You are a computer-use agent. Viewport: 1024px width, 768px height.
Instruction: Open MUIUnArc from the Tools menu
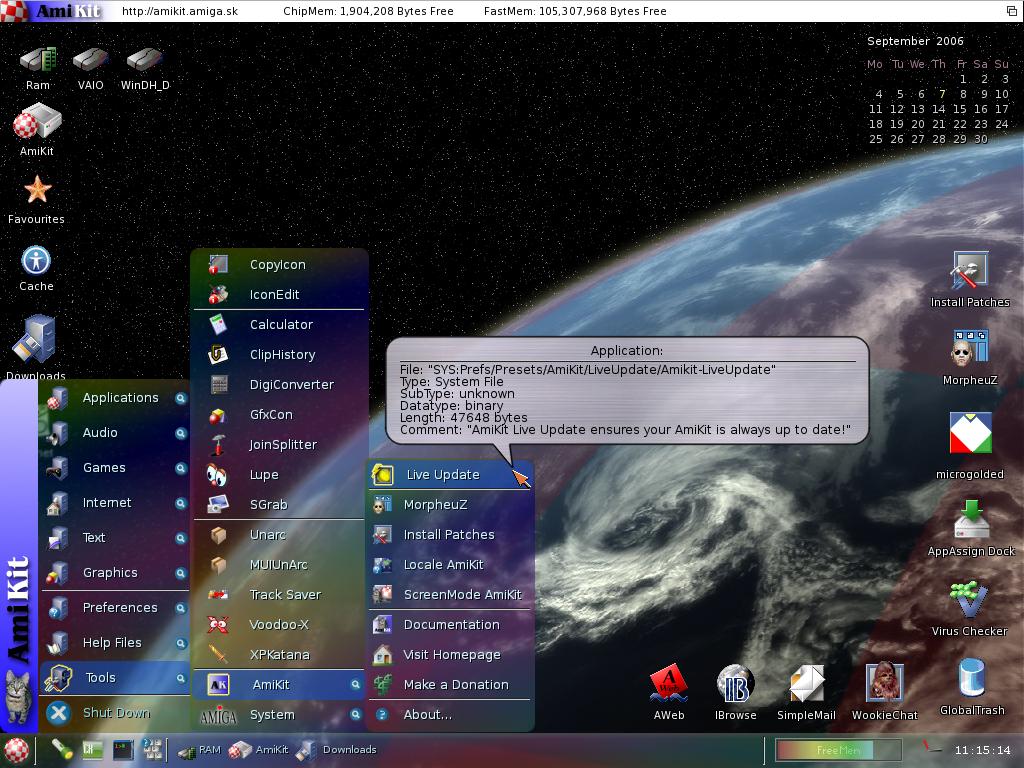280,565
